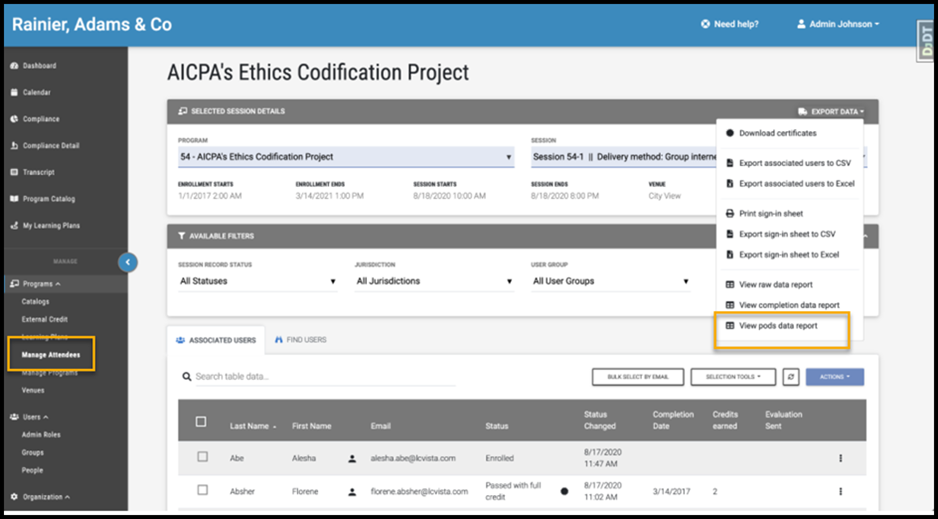The width and height of the screenshot is (938, 519).
Task: Select the Absher row checkbox
Action: pos(202,490)
